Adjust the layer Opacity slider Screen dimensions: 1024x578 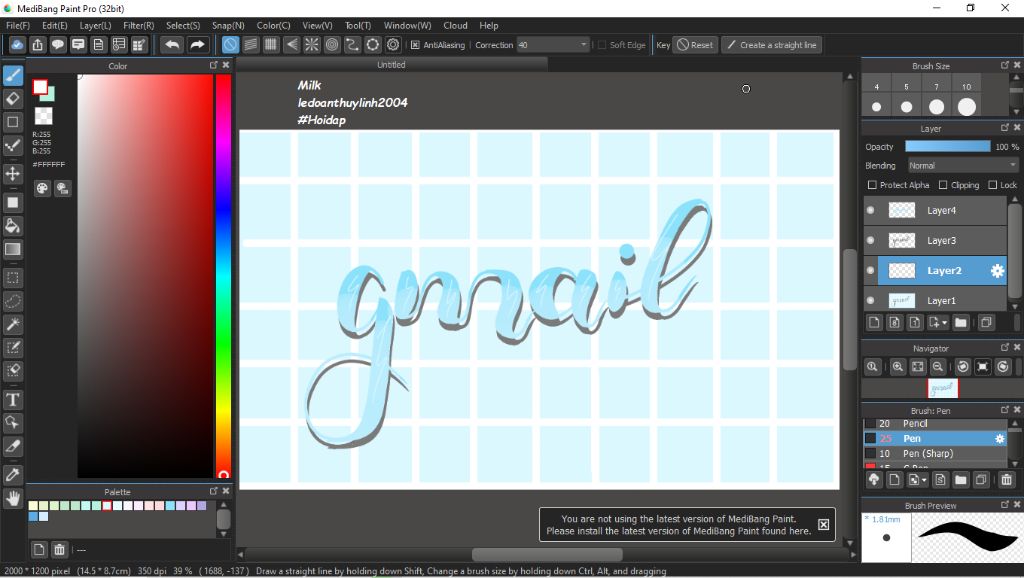(x=948, y=147)
